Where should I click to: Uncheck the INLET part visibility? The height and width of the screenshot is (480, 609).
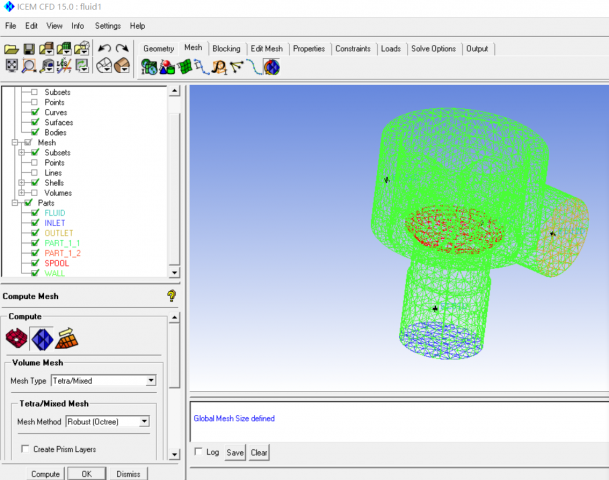(35, 223)
